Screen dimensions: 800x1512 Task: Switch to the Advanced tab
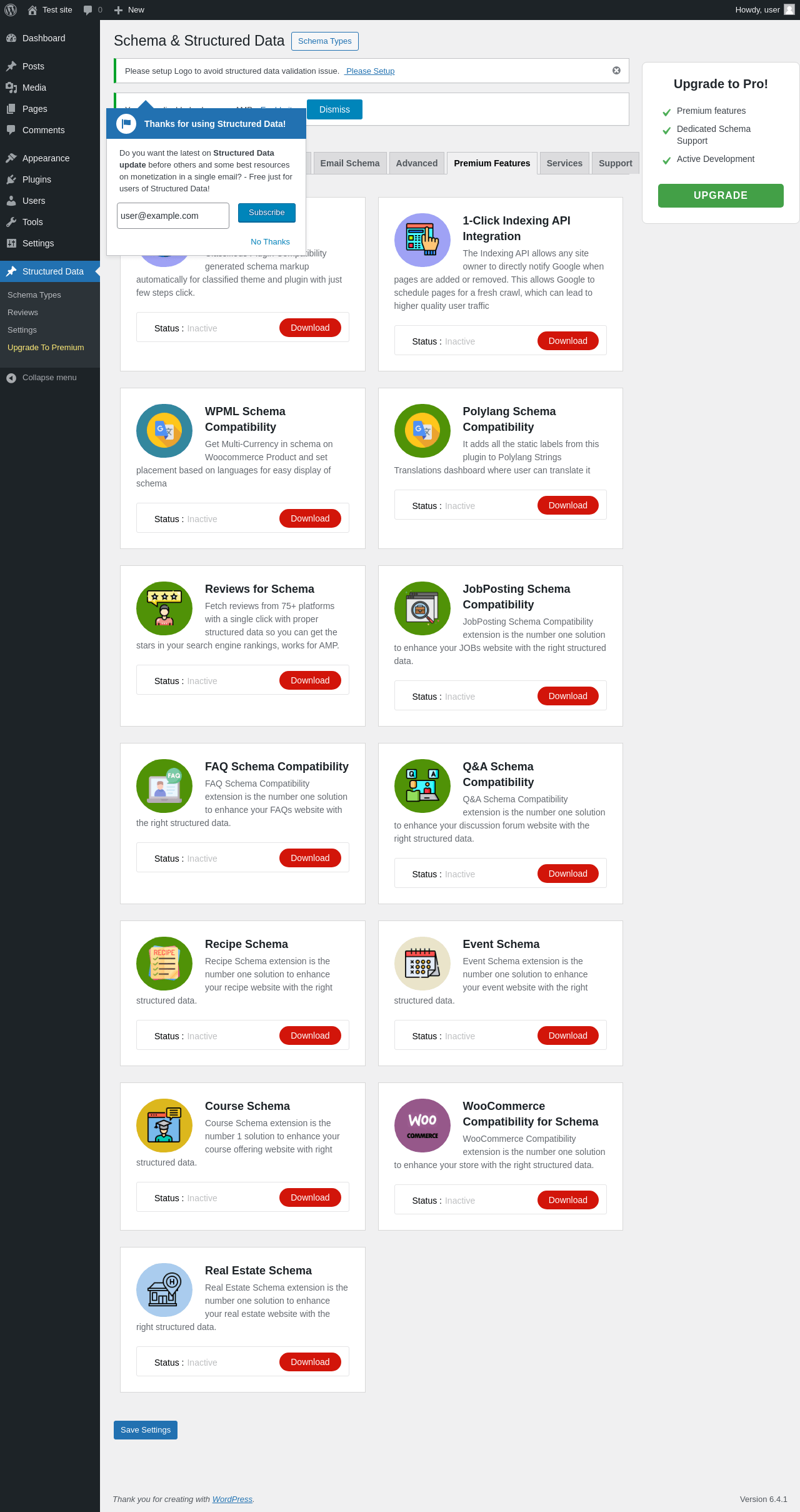click(417, 163)
